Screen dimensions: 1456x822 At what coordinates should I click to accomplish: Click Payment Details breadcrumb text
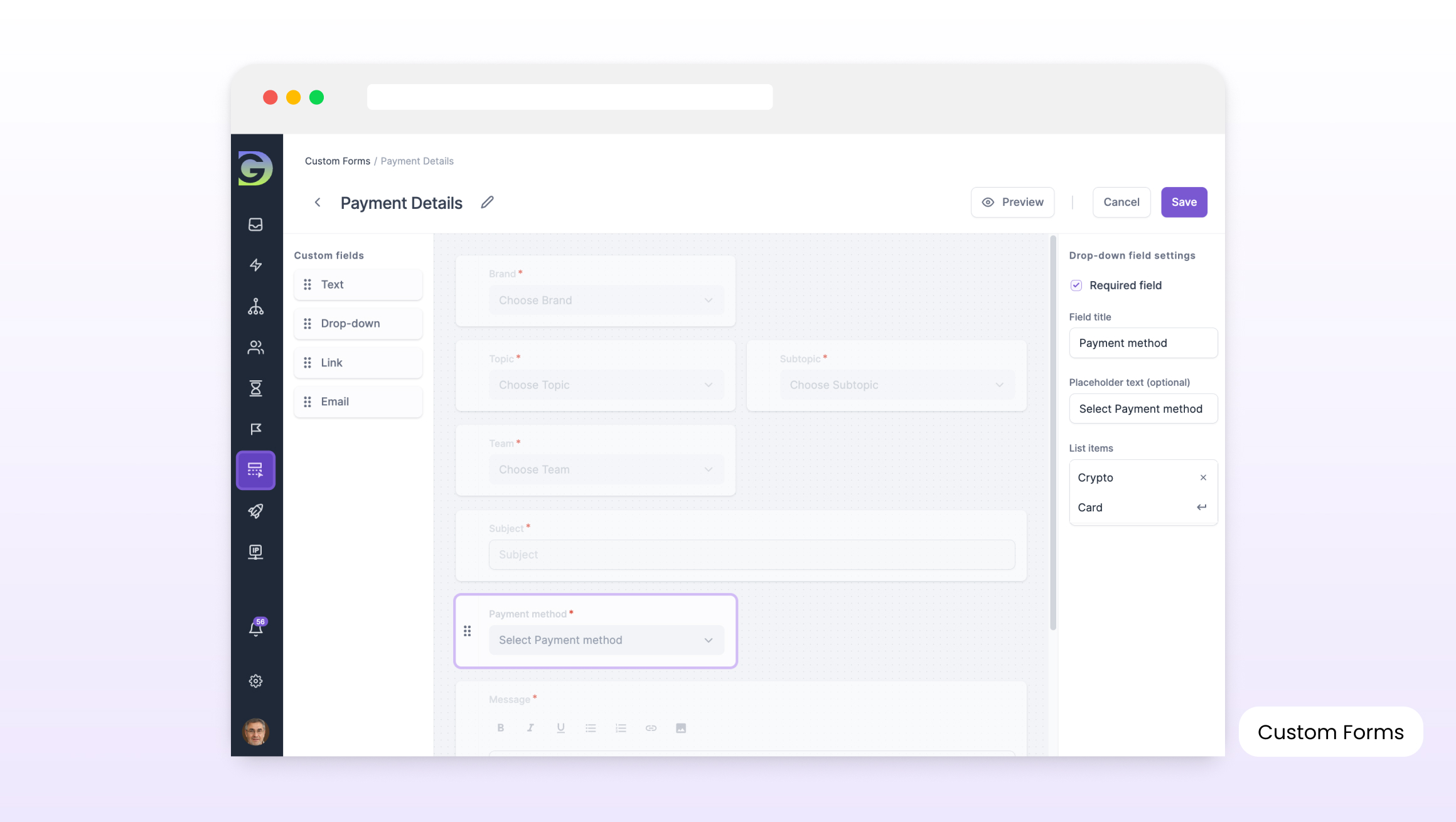pyautogui.click(x=417, y=161)
